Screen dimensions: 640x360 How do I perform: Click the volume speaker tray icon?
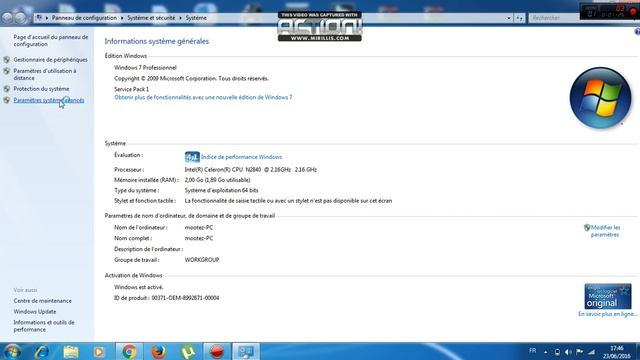point(569,352)
